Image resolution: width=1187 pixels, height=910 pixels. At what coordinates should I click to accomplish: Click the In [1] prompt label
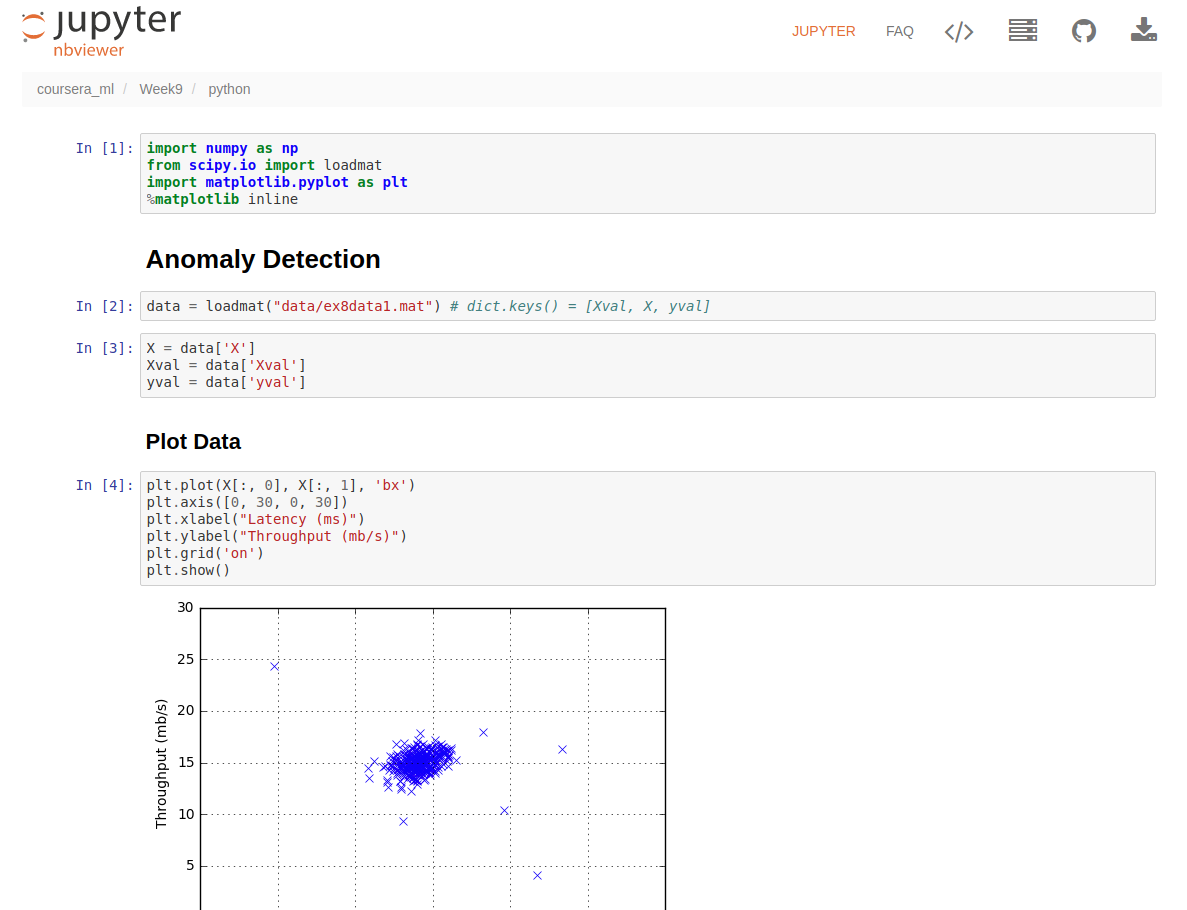(x=104, y=148)
